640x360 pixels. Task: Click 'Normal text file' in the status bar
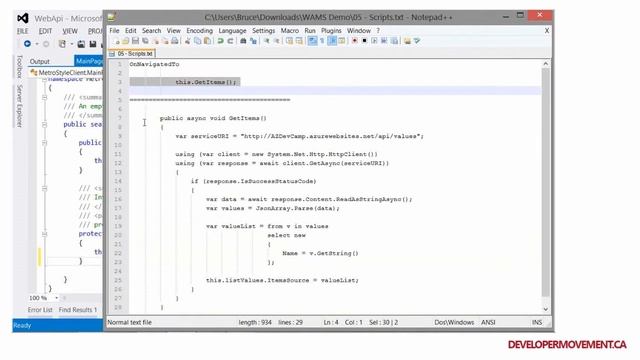[x=129, y=322]
